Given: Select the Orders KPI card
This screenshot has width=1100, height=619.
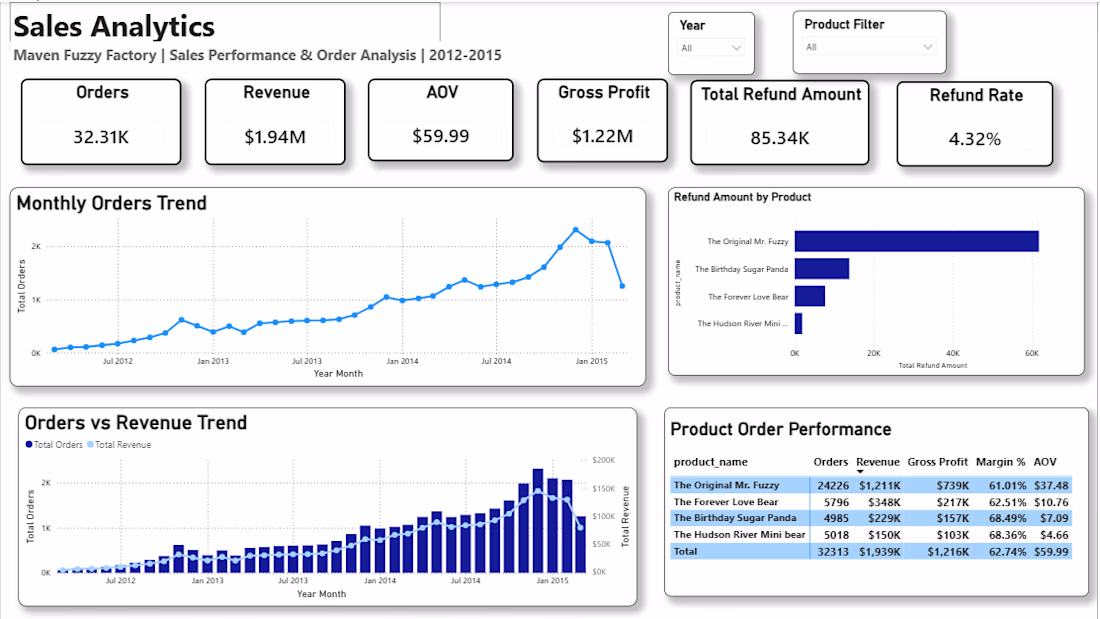Looking at the screenshot, I should pos(101,121).
